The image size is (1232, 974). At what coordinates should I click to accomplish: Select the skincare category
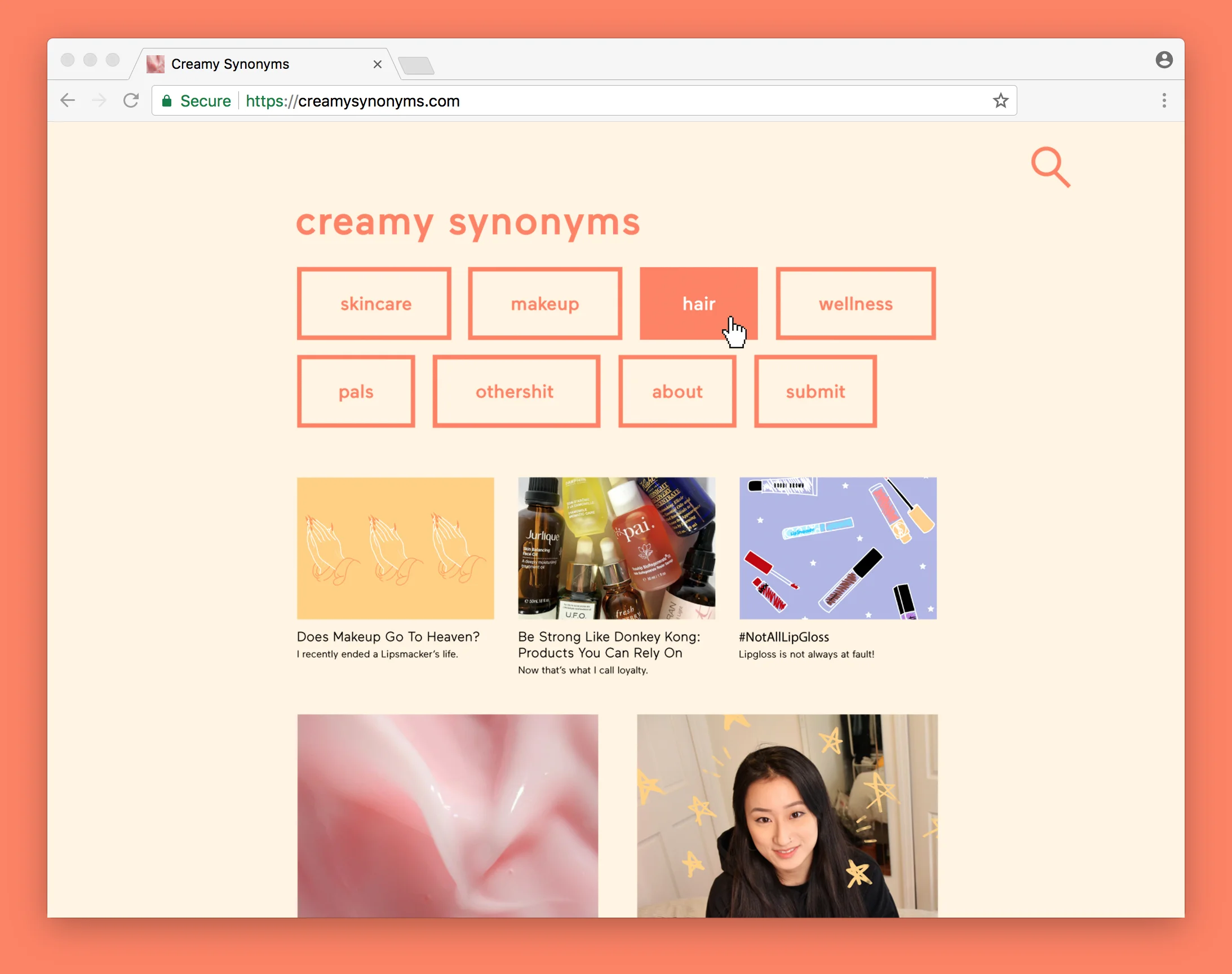coord(375,303)
